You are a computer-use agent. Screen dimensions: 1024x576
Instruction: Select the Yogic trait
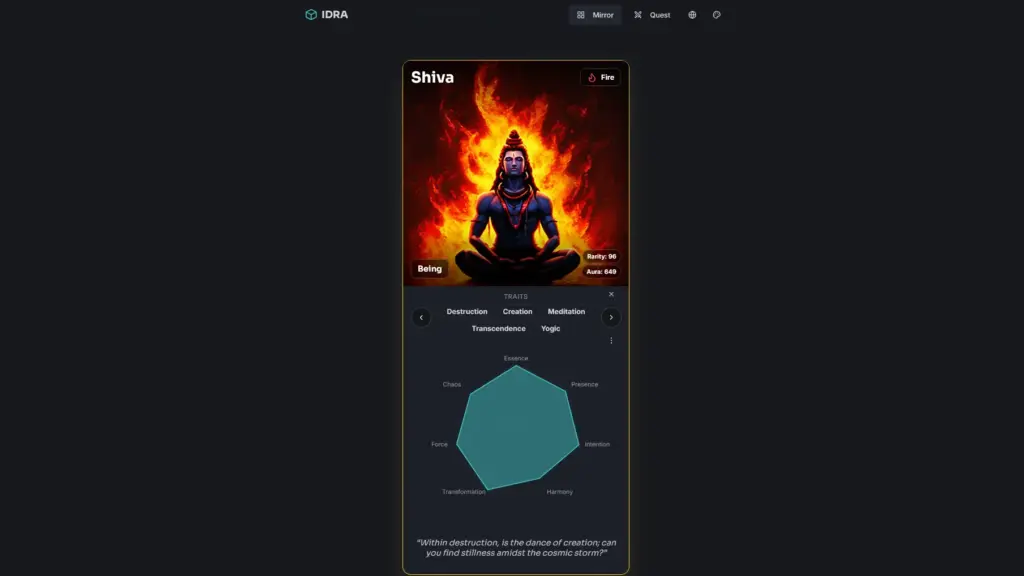(551, 328)
